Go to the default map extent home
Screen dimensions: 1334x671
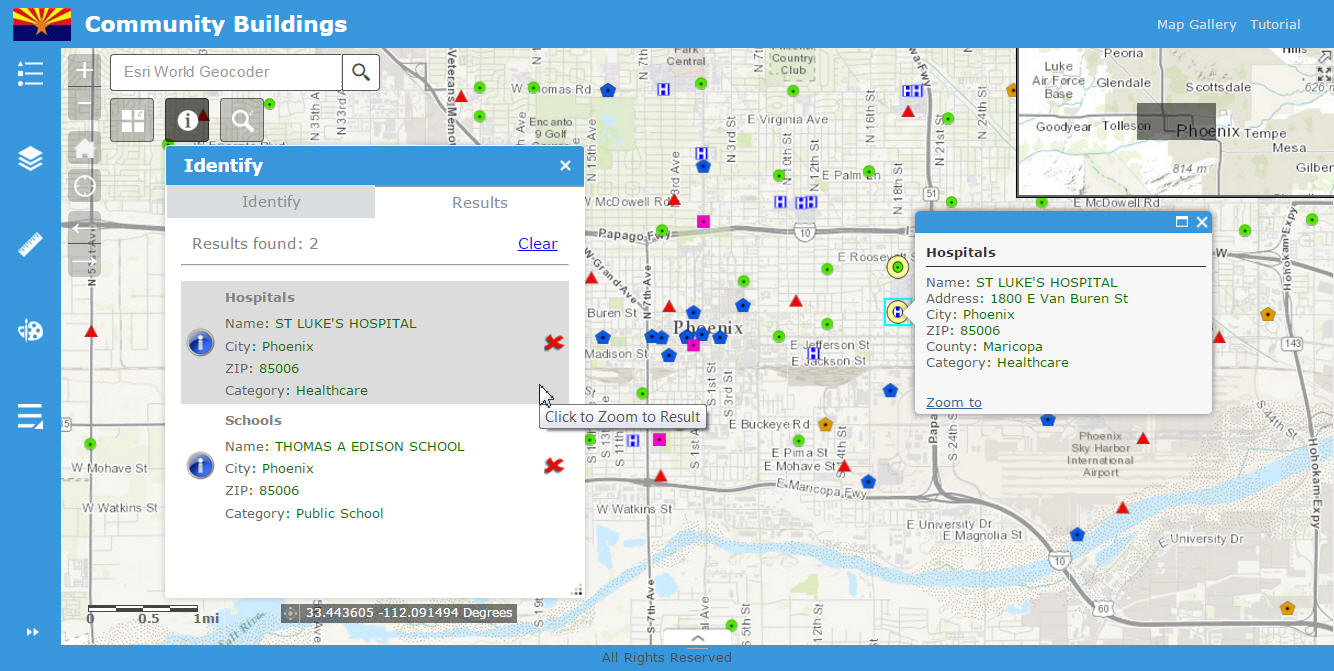(85, 148)
